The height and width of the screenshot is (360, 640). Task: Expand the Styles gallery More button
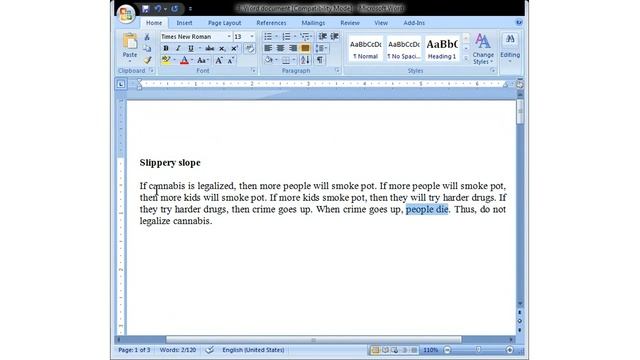click(x=466, y=59)
